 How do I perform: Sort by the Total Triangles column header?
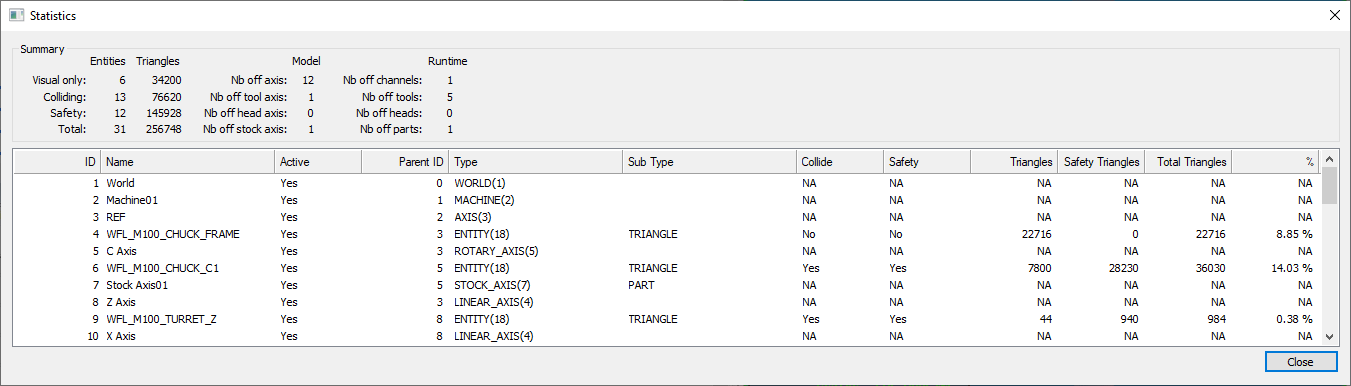coord(1188,161)
